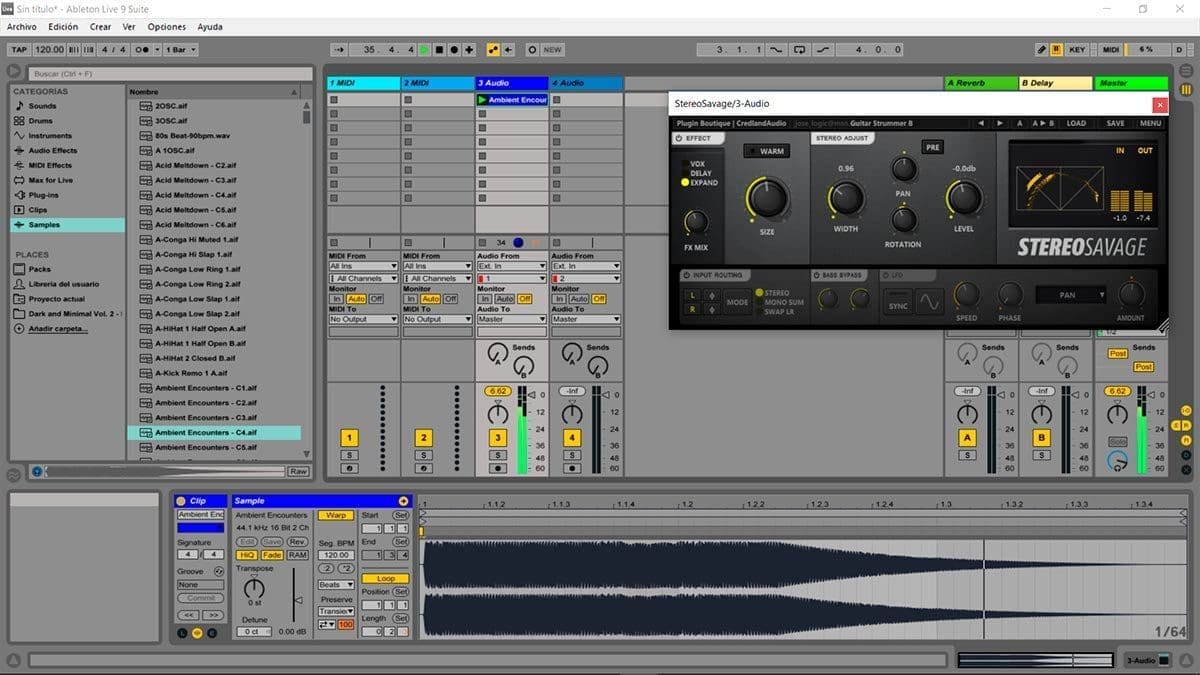
Task: Open track 1 All Channels dropdown
Action: pyautogui.click(x=363, y=278)
